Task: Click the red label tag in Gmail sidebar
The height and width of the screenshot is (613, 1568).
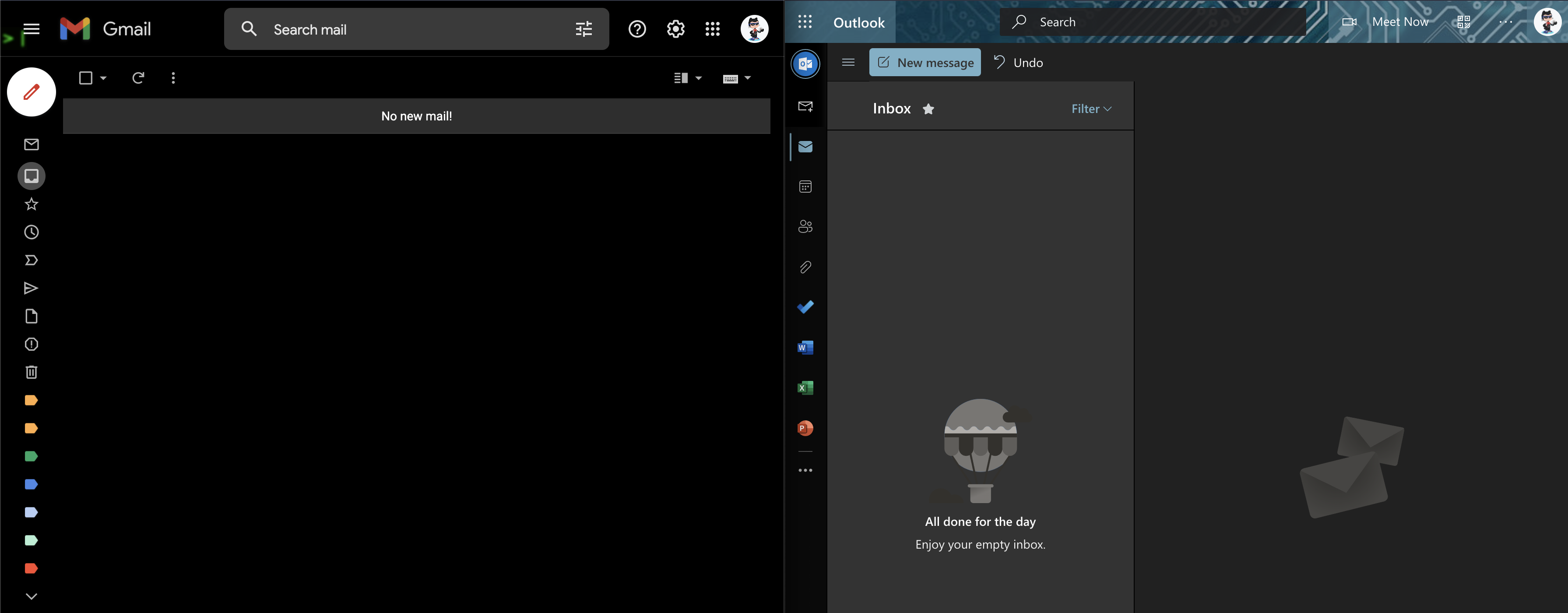Action: 31,569
